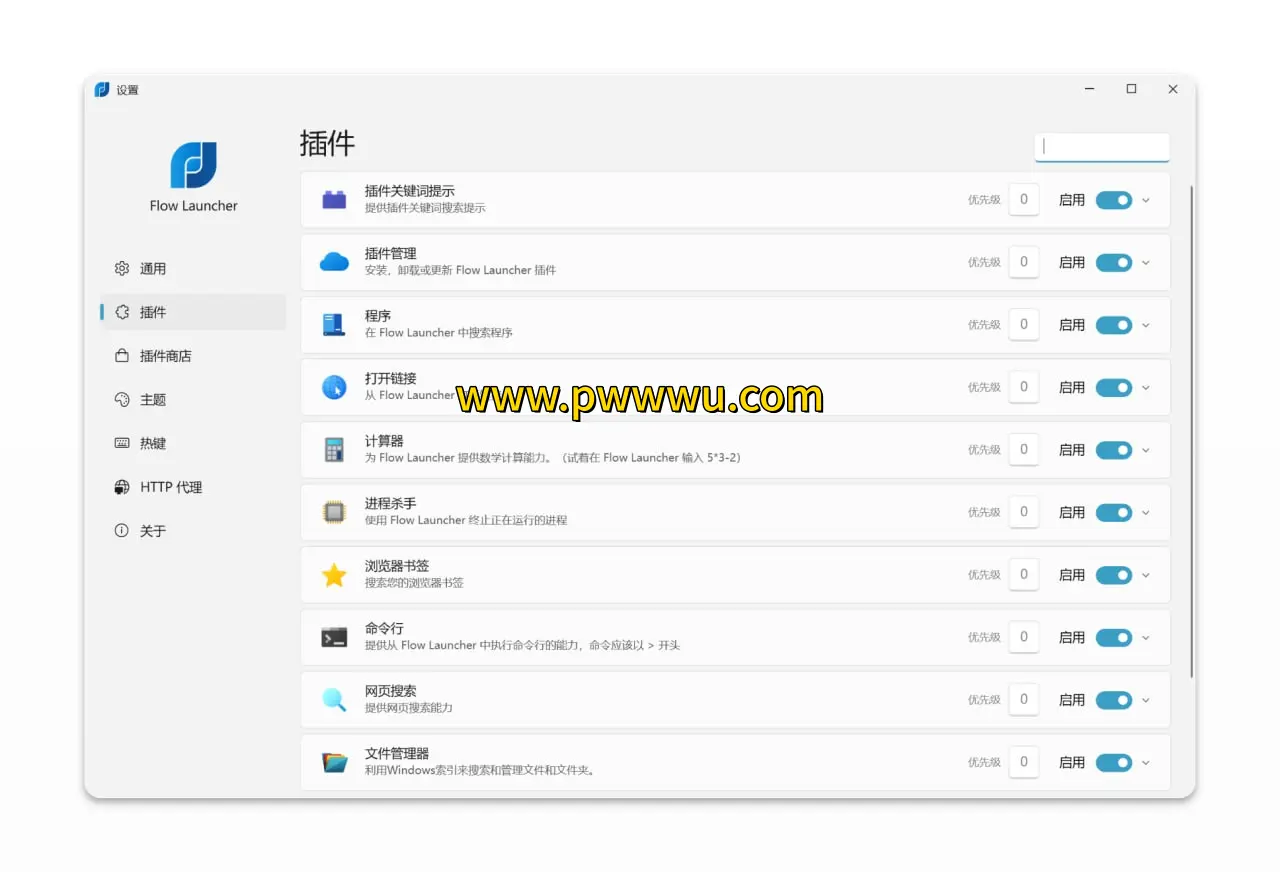Expand the 文件管理器 plugin options chevron

(x=1146, y=762)
